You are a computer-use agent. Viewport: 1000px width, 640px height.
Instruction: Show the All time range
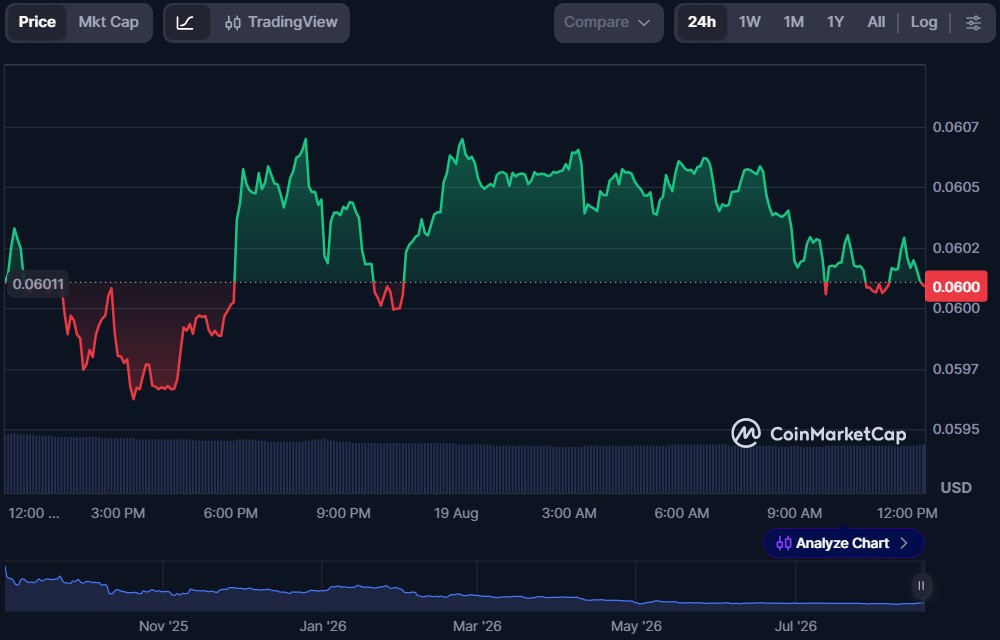tap(876, 22)
